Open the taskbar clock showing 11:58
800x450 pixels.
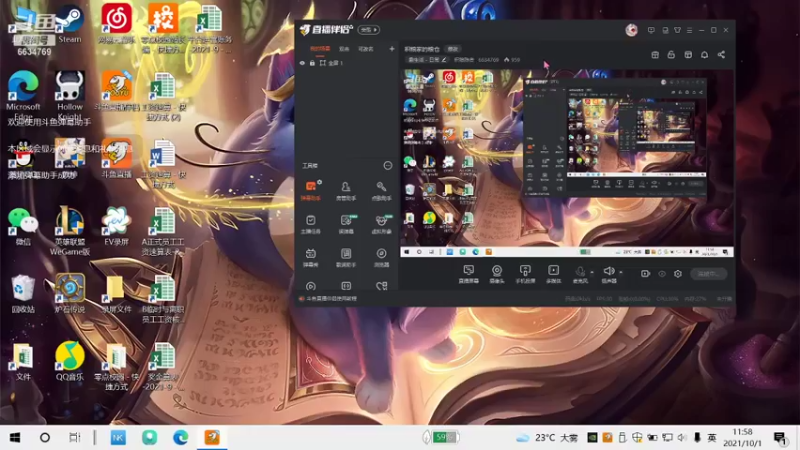pos(742,437)
